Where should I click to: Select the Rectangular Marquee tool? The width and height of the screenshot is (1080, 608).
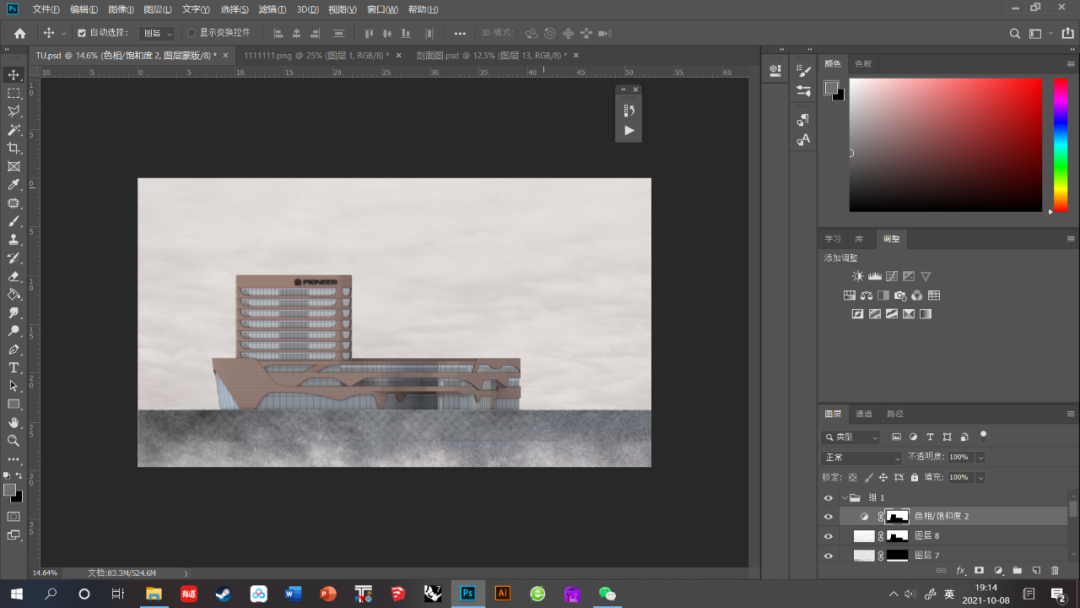[14, 93]
